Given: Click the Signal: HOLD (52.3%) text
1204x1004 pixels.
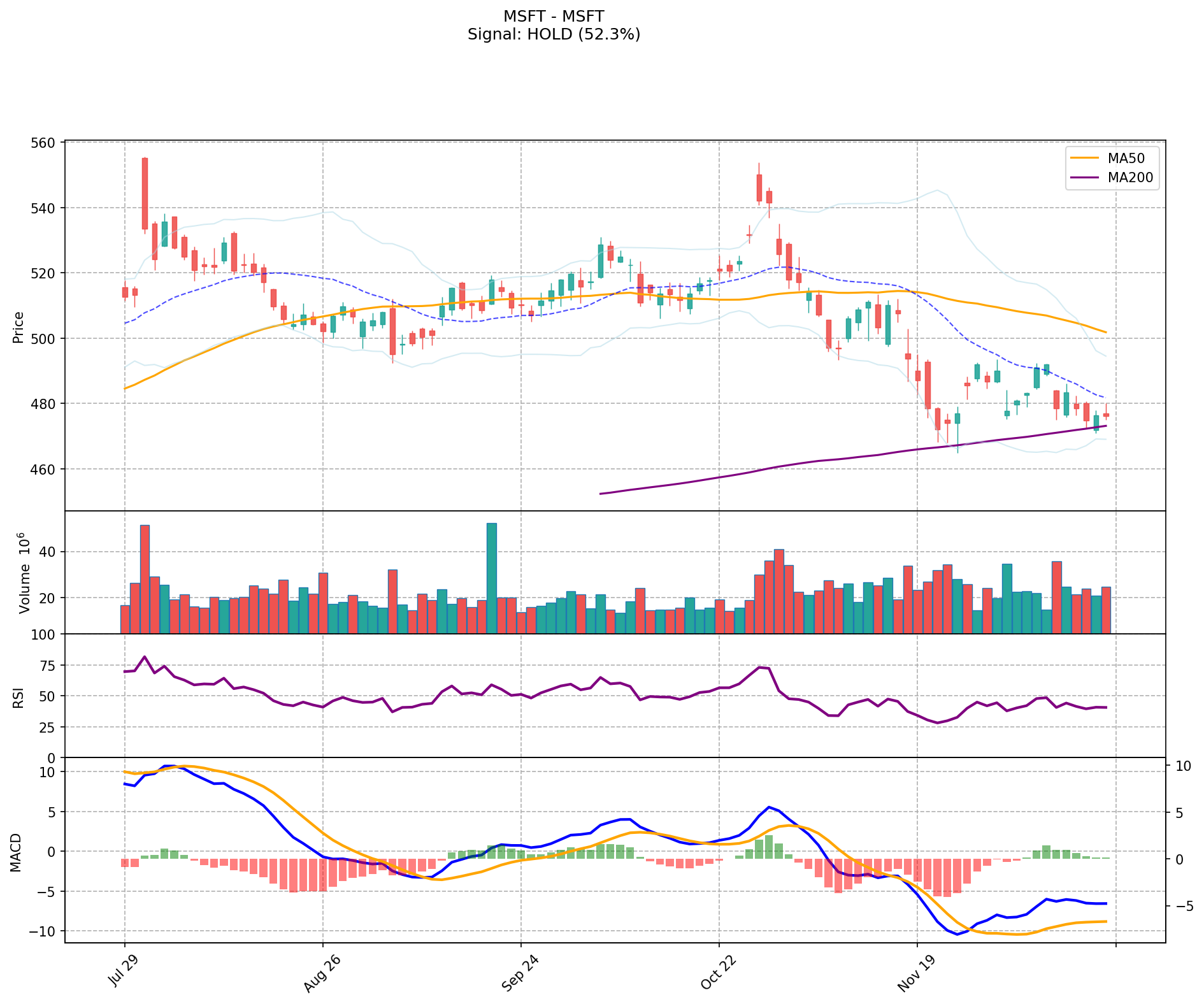Looking at the screenshot, I should (x=553, y=34).
